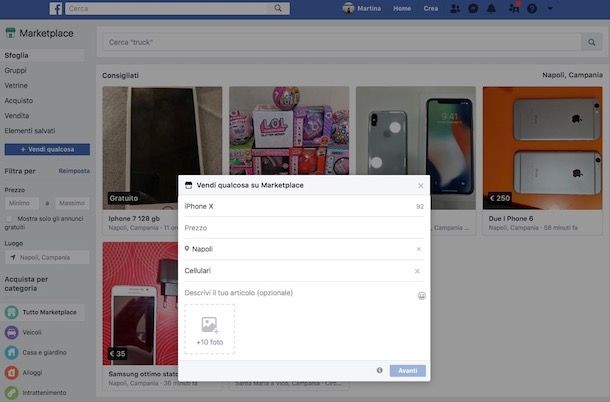Open the Cellulari category dropdown
Viewport: 610px width, 402px height.
tap(304, 271)
